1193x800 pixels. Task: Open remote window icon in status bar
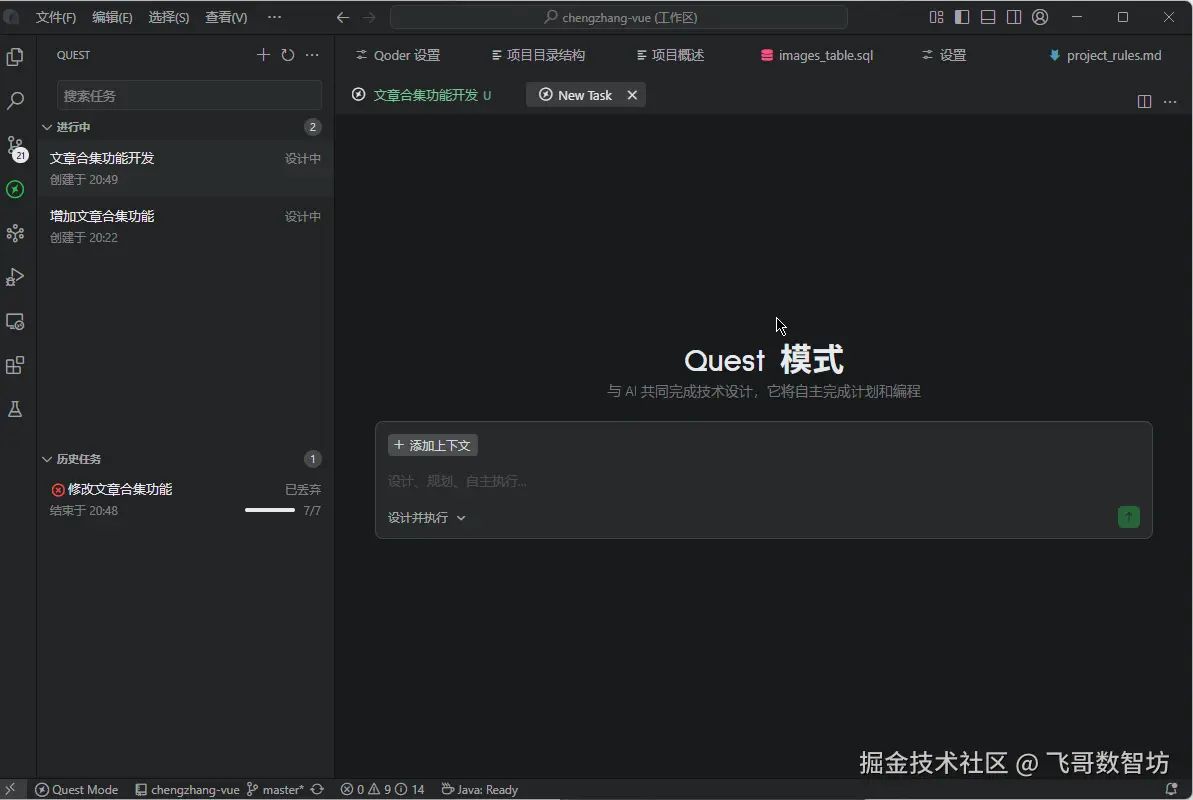[x=11, y=789]
